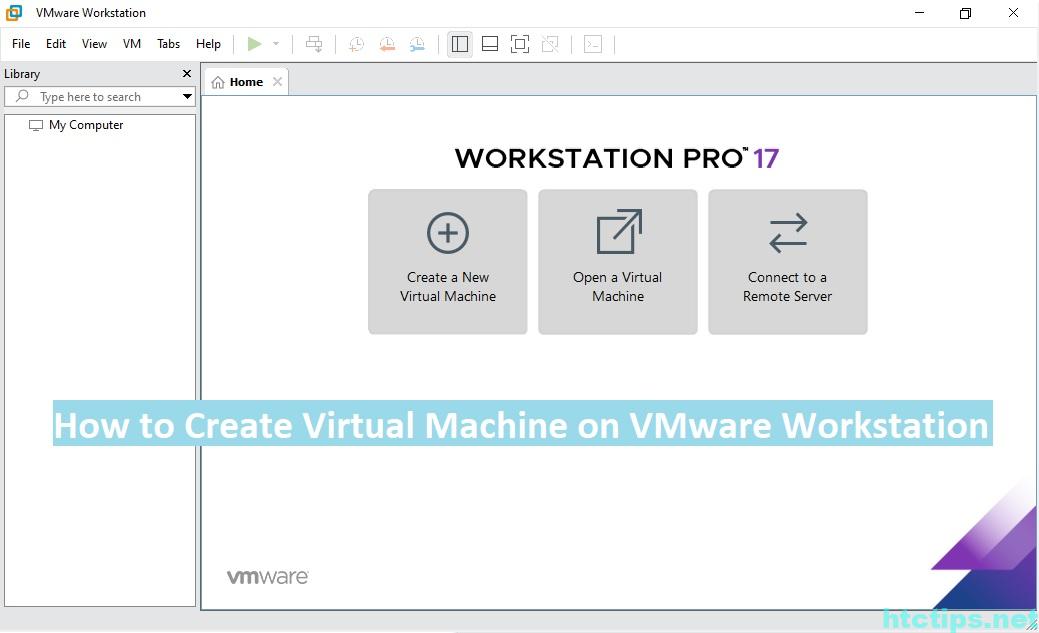
Task: Open the VM menu
Action: pyautogui.click(x=132, y=44)
